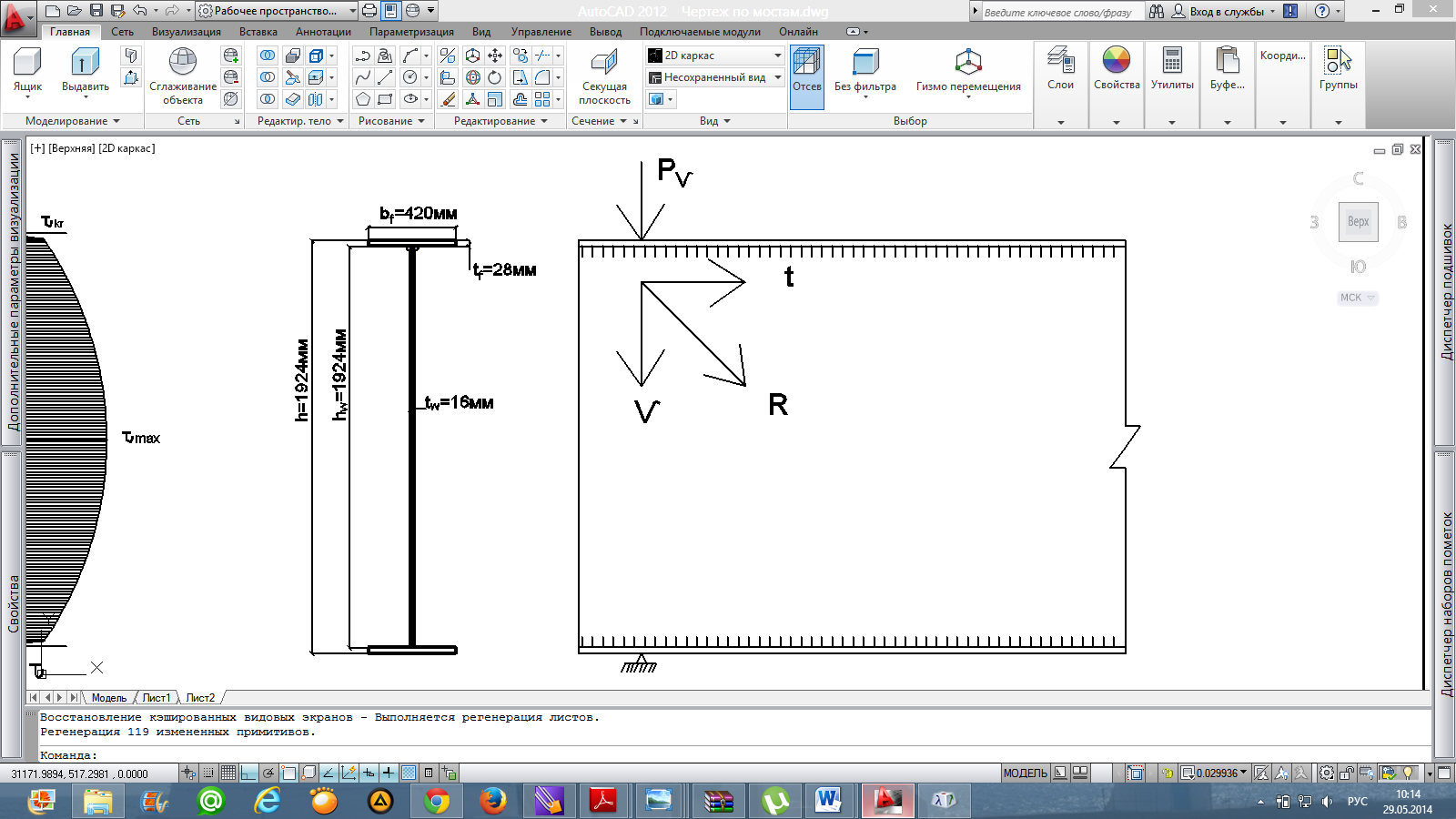
Task: Click the [Верхняя] view control label
Action: click(71, 148)
